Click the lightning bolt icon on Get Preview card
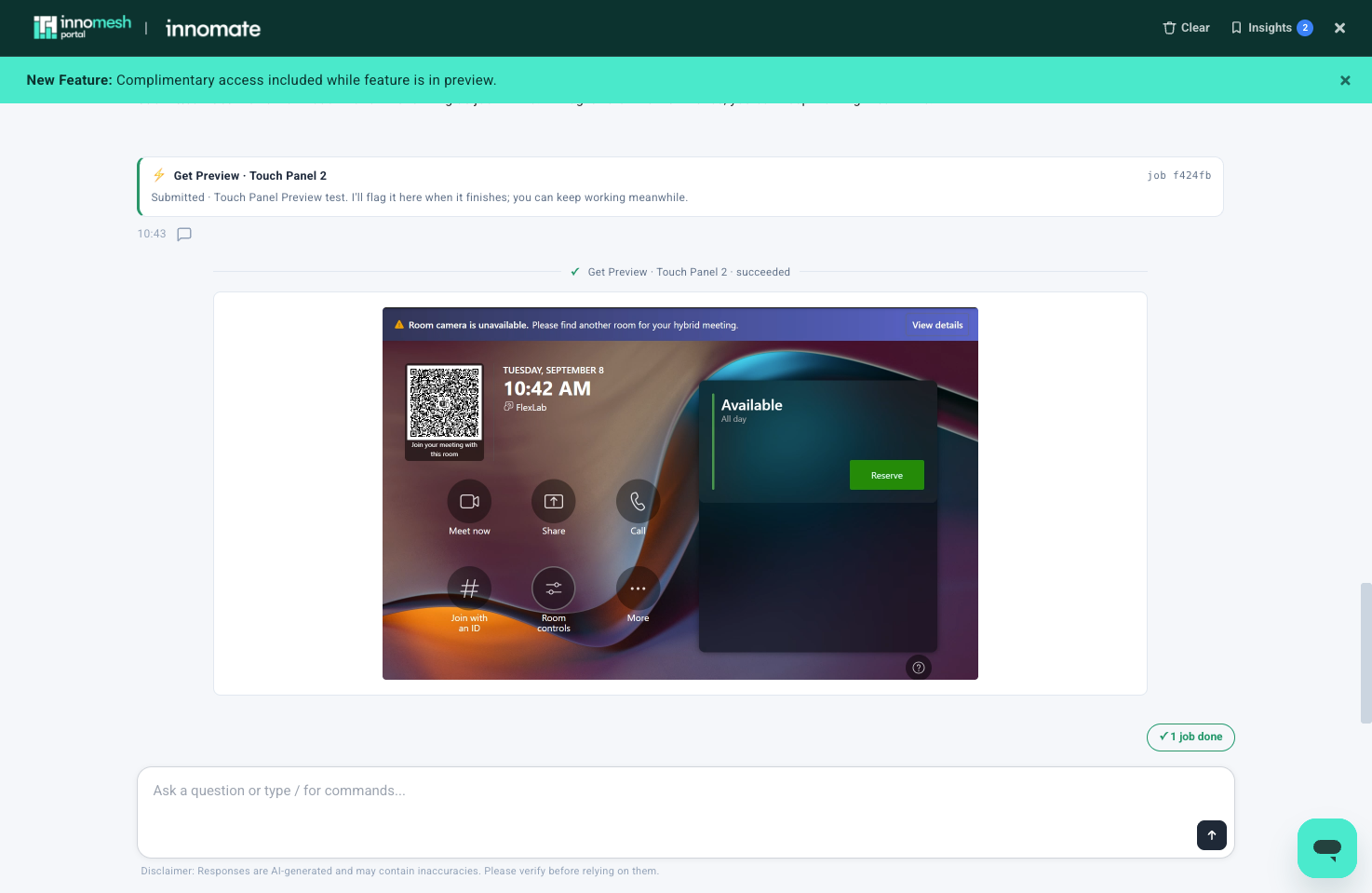This screenshot has width=1372, height=893. pyautogui.click(x=159, y=175)
